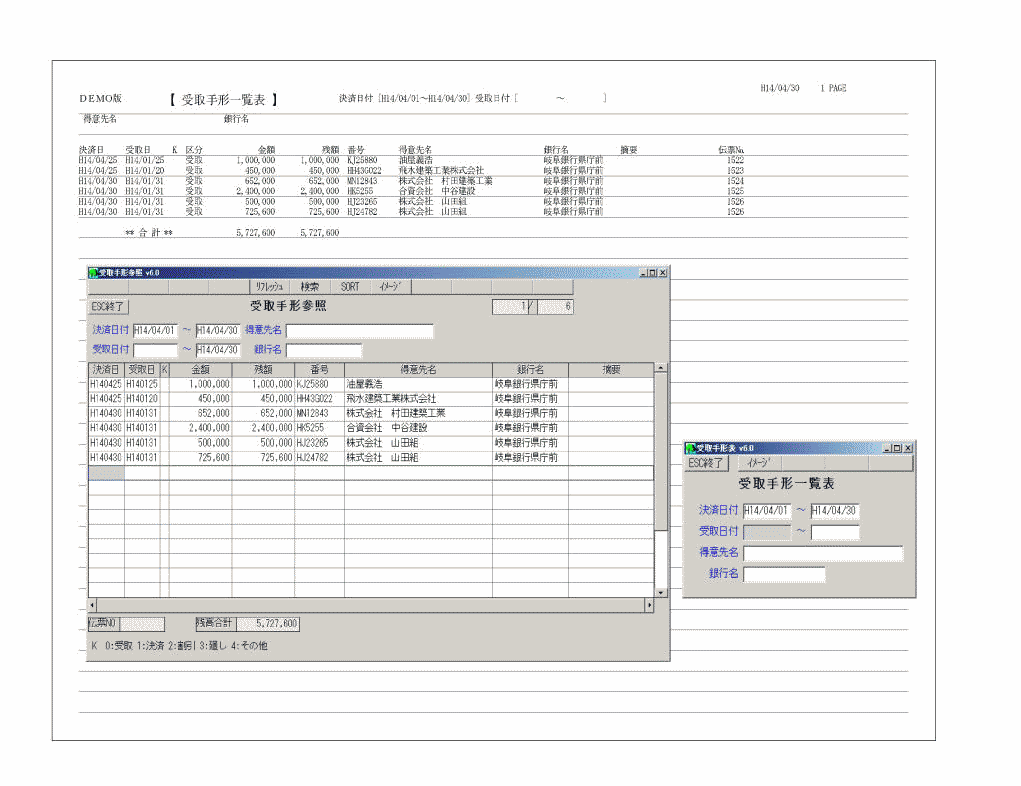This screenshot has width=1021, height=786.
Task: Click the 金額 column header in the grid
Action: [x=201, y=370]
